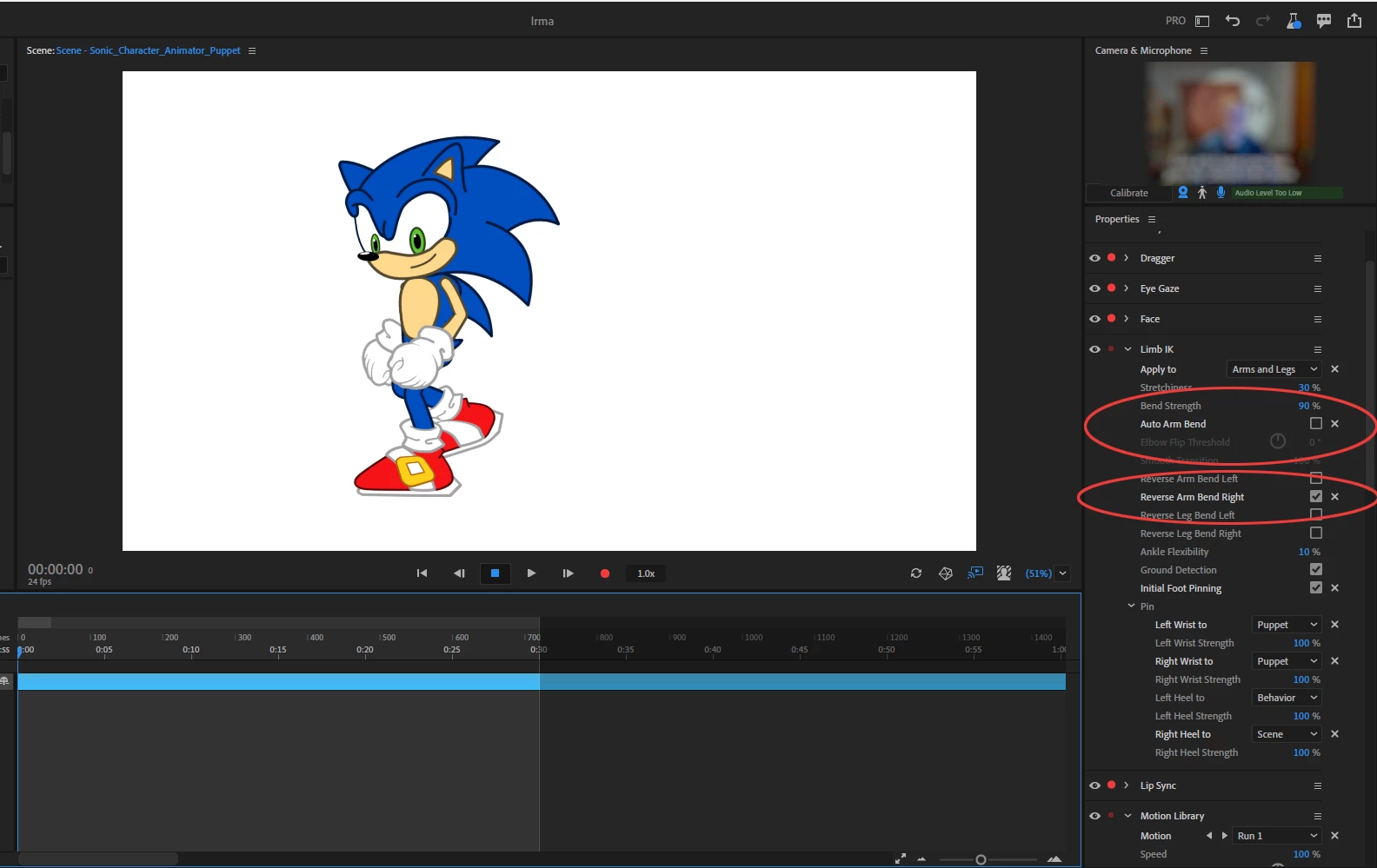Click the polyhedron mesh icon
Image resolution: width=1377 pixels, height=868 pixels.
(x=946, y=573)
